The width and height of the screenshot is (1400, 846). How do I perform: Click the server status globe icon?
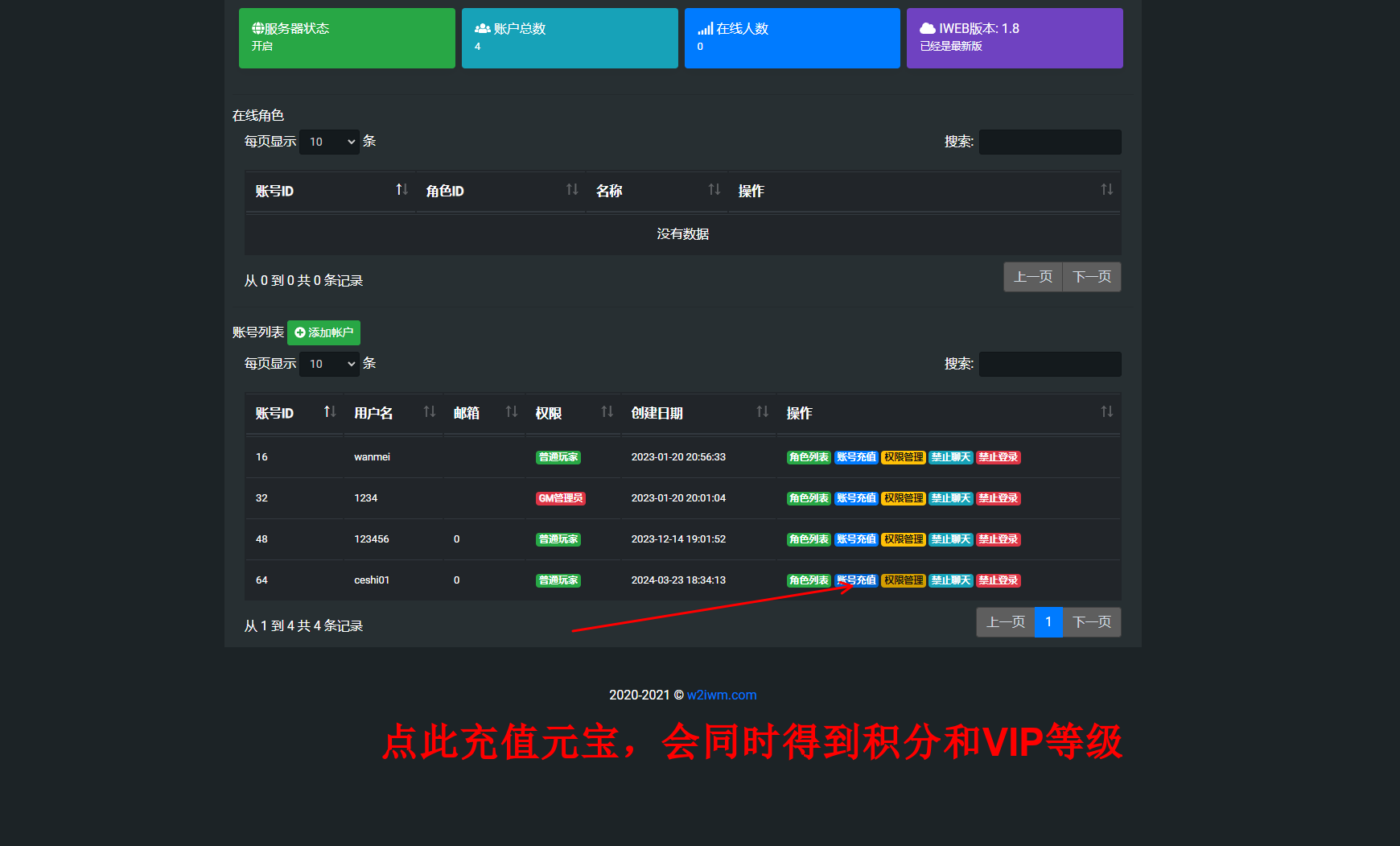(257, 28)
